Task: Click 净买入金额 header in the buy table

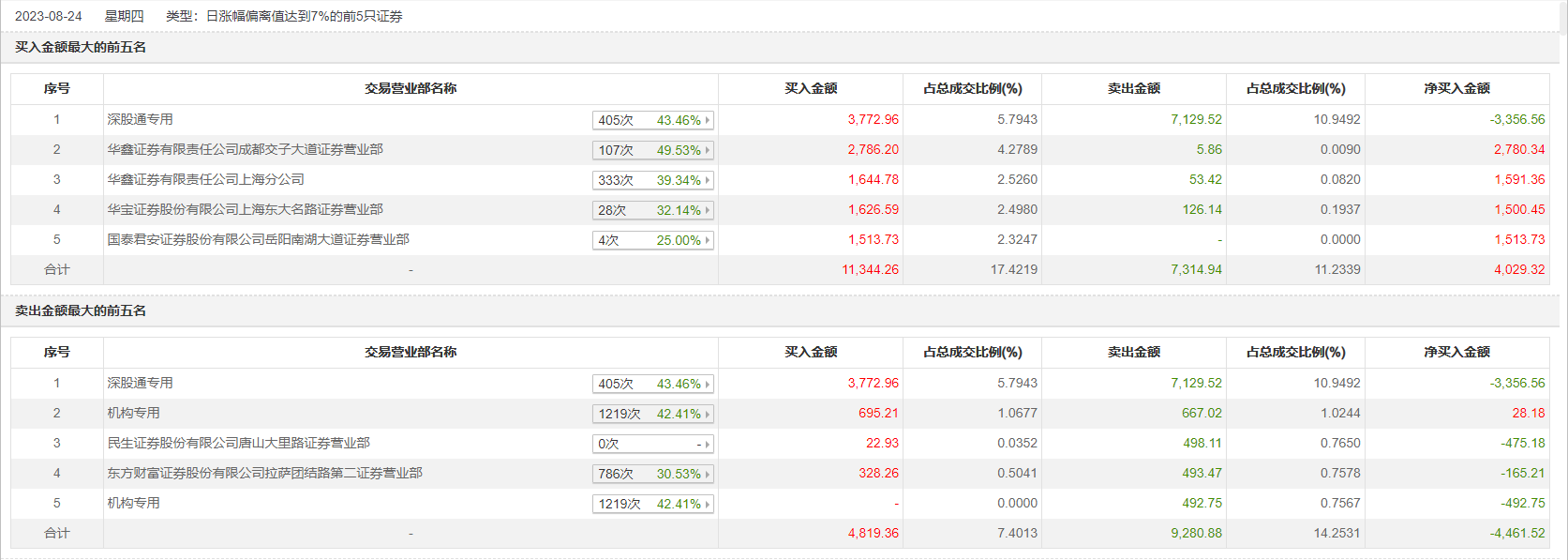Action: click(1456, 88)
